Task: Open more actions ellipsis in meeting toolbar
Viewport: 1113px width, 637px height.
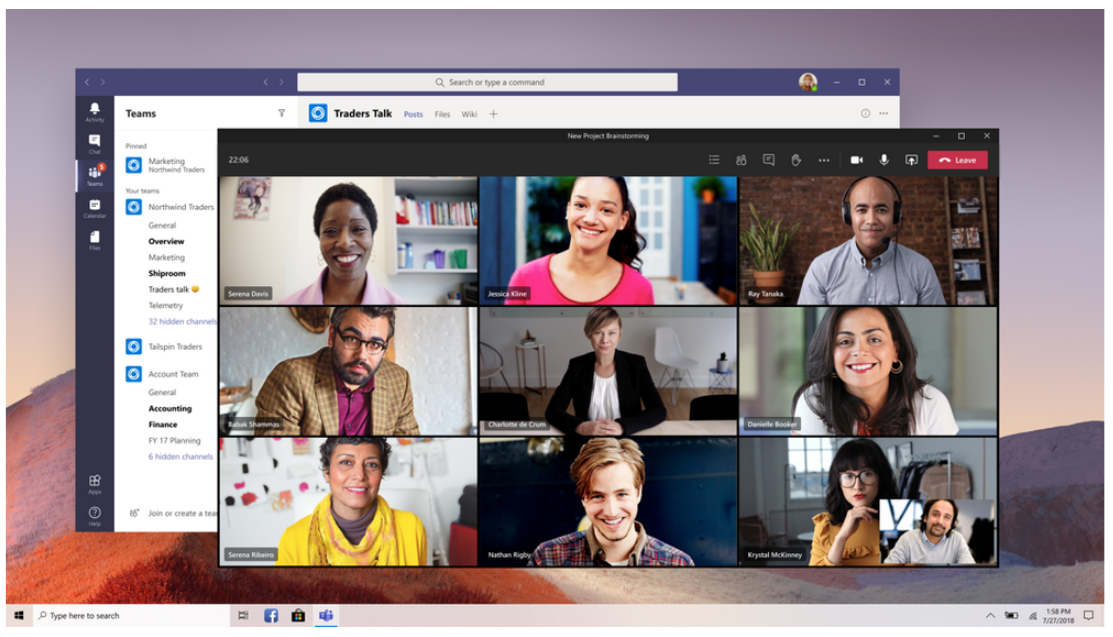Action: [823, 160]
